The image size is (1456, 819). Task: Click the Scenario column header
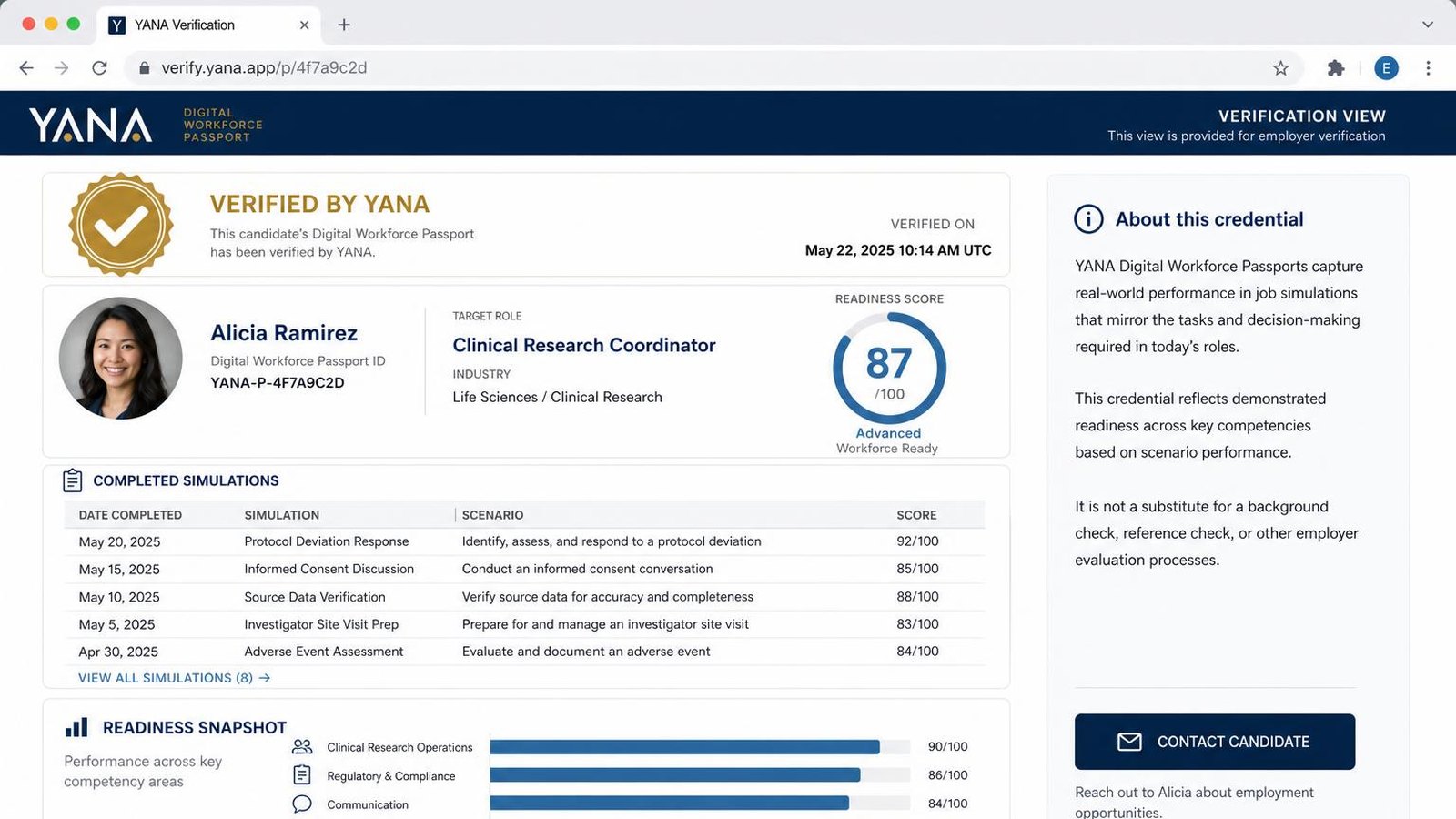pos(492,515)
